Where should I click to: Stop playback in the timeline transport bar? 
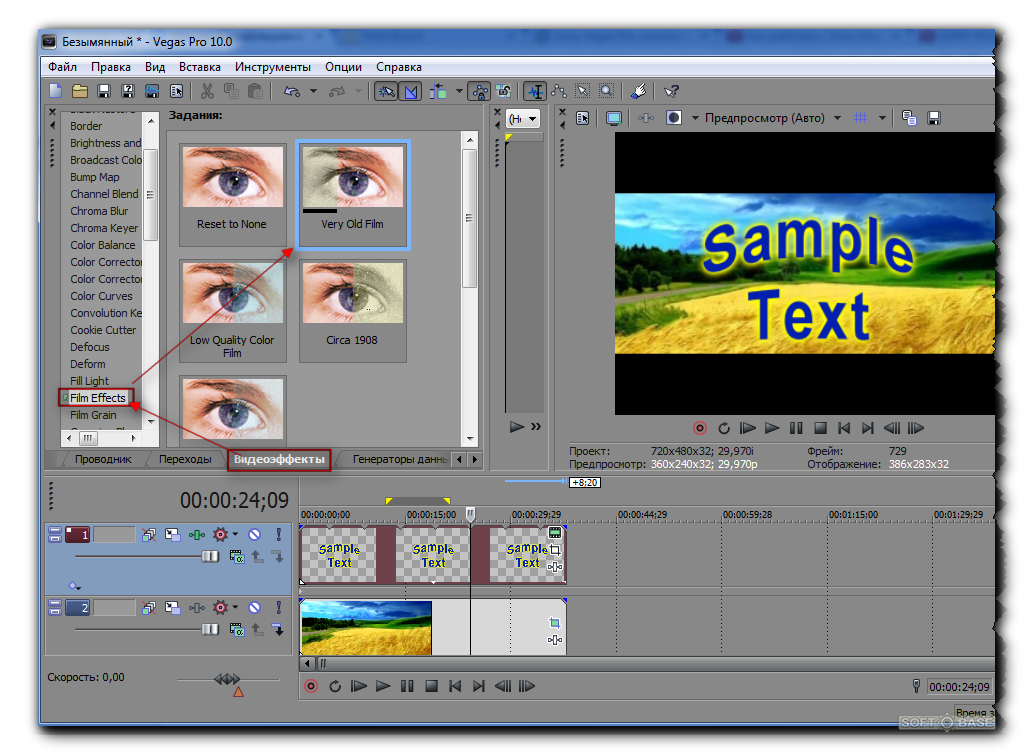(431, 687)
